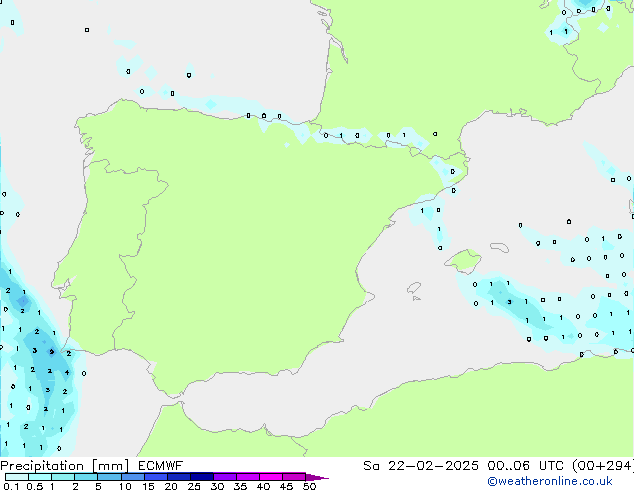Open the weatheronline.co.uk copyright link
Viewport: 634px width, 490px height.
pyautogui.click(x=550, y=481)
